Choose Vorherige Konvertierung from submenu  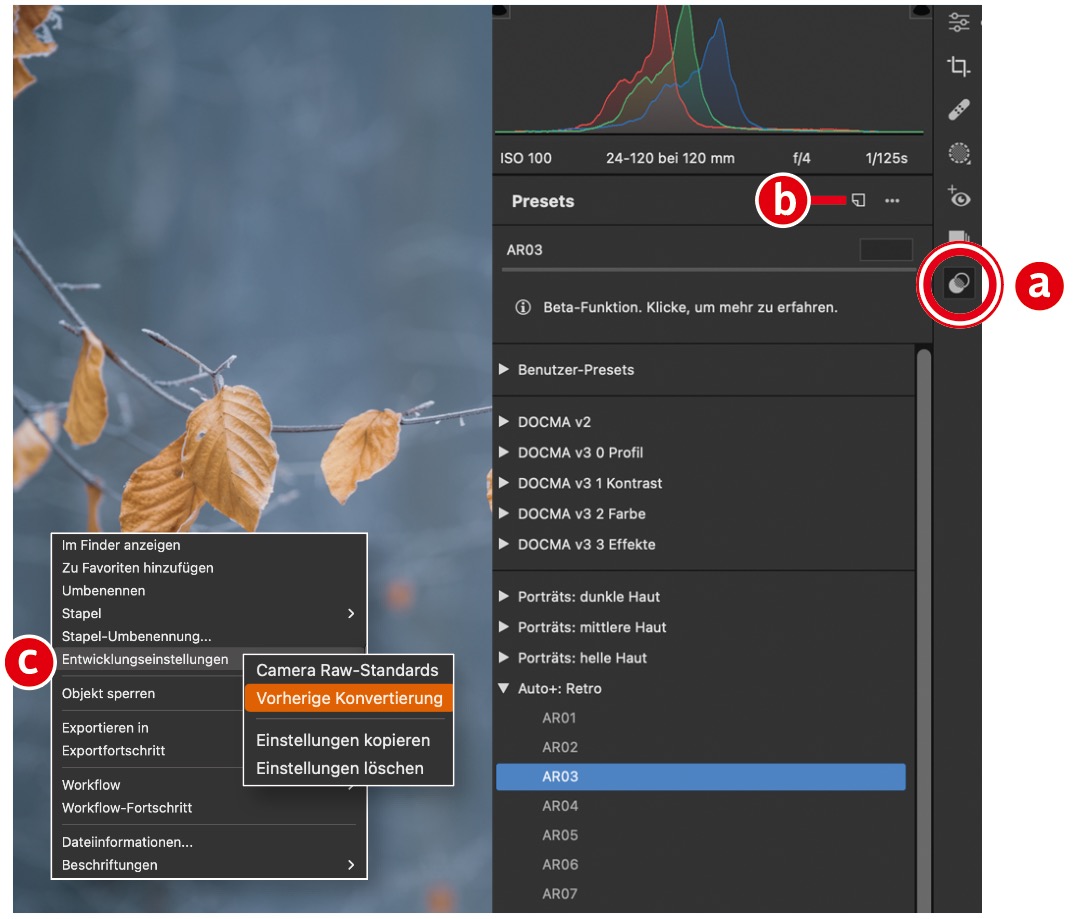coord(348,698)
